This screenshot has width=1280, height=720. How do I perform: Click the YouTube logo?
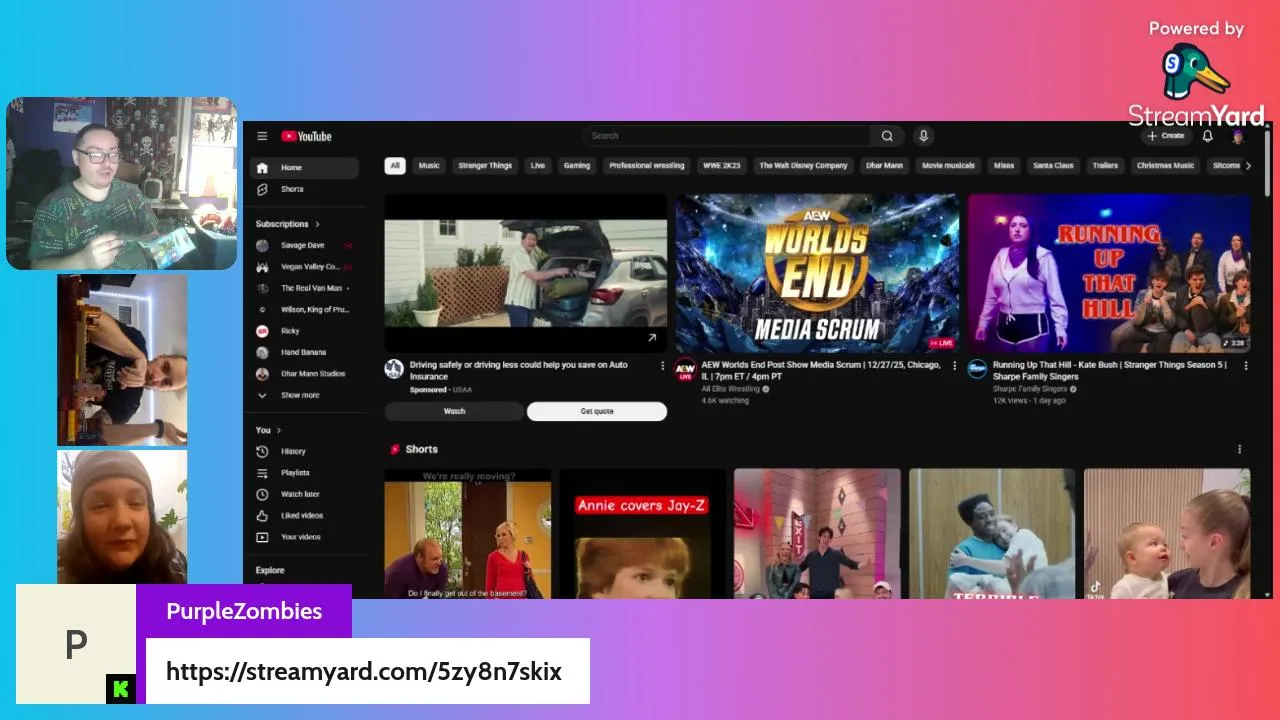306,136
